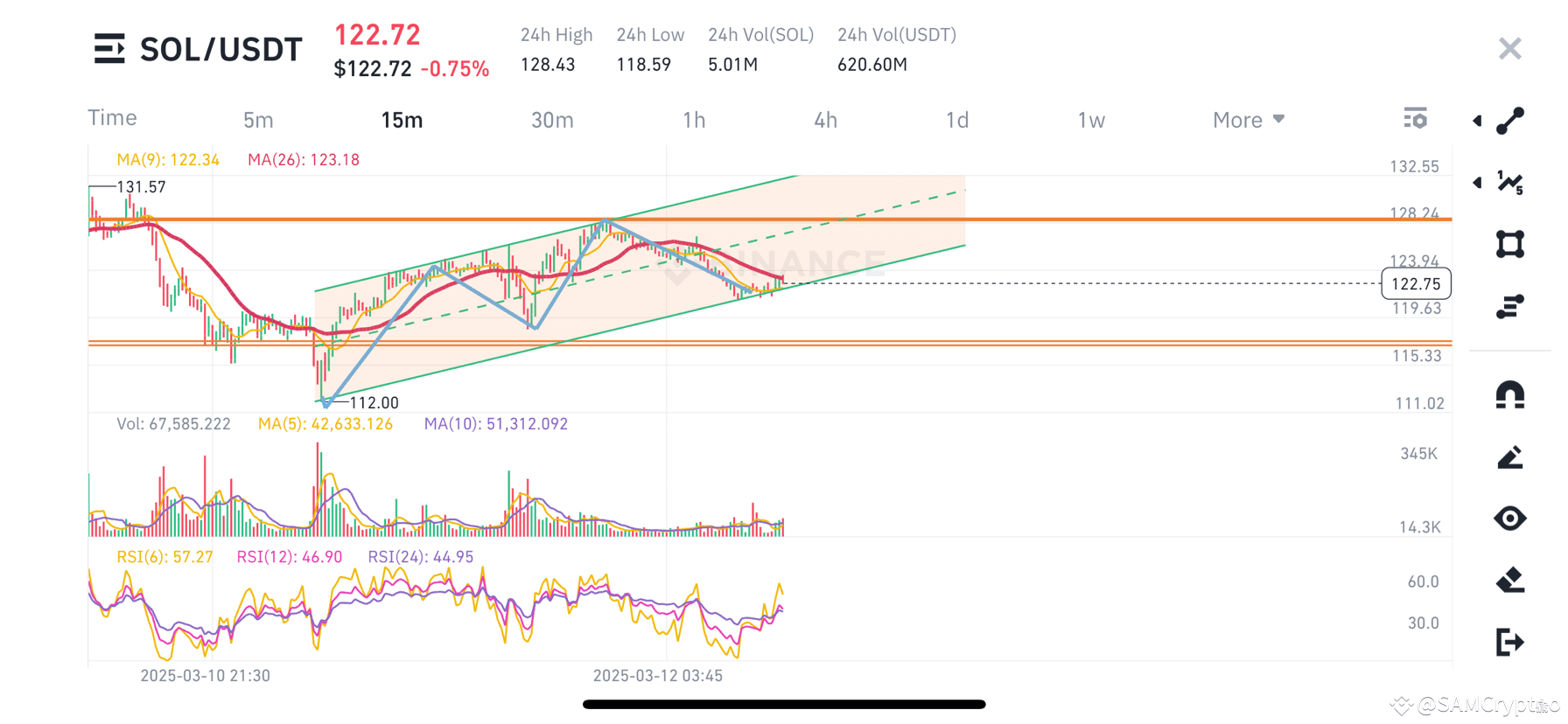Click the RSI(6): 57.27 label
The width and height of the screenshot is (1568, 724).
click(165, 557)
